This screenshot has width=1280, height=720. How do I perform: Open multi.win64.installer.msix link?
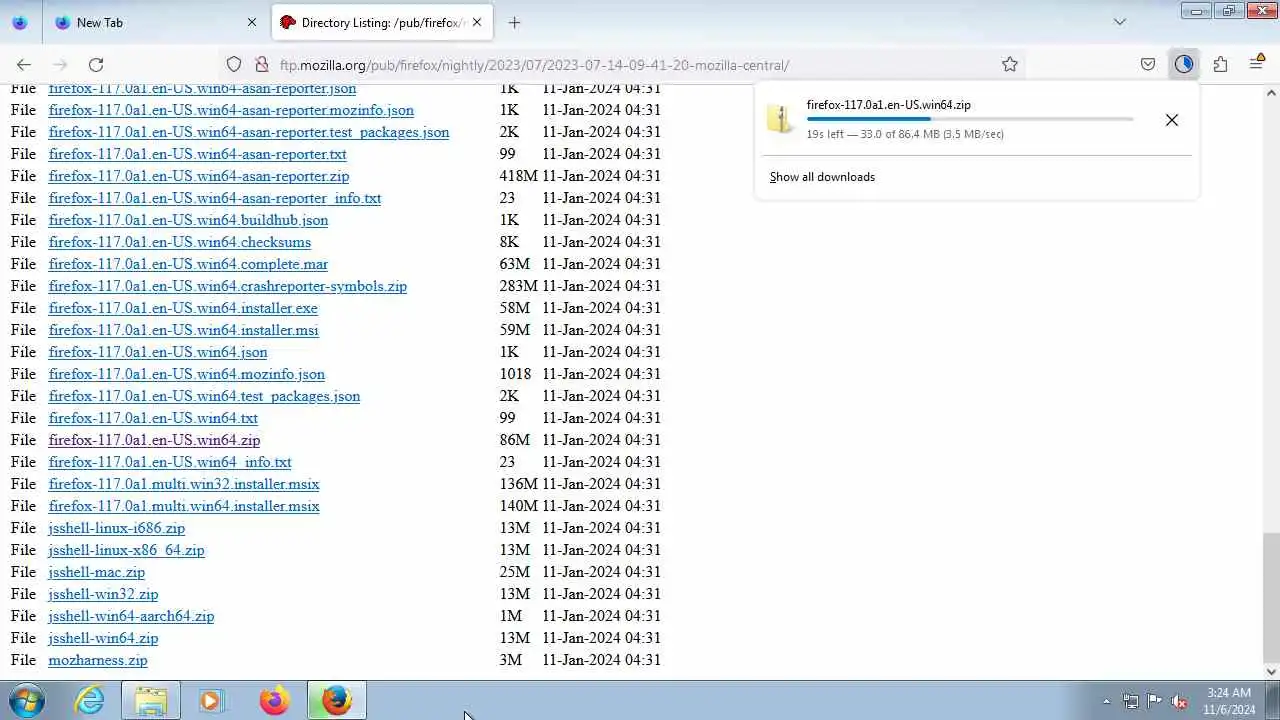tap(184, 506)
